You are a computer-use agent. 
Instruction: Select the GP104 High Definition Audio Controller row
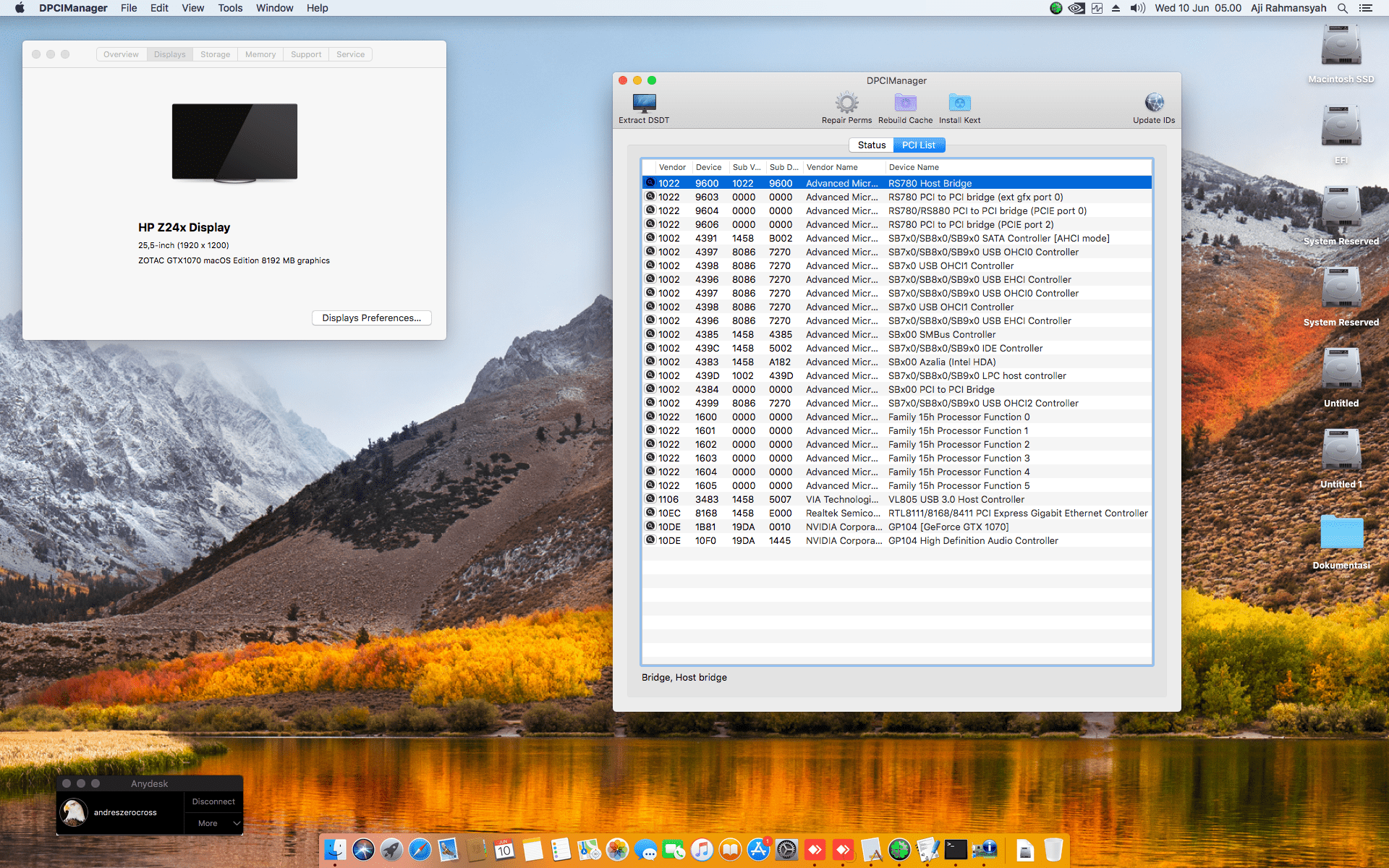tap(897, 540)
